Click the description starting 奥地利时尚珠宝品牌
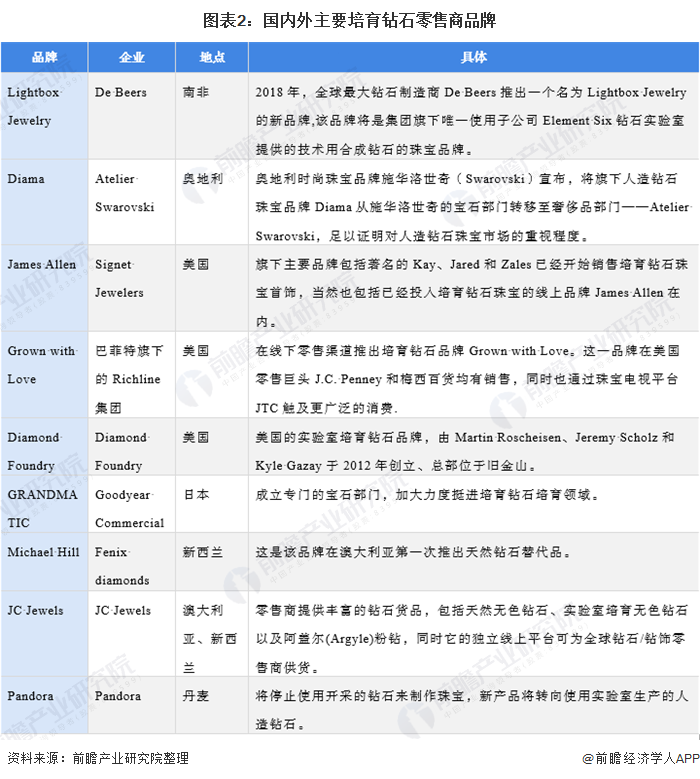Image resolution: width=700 pixels, height=779 pixels. 473,202
